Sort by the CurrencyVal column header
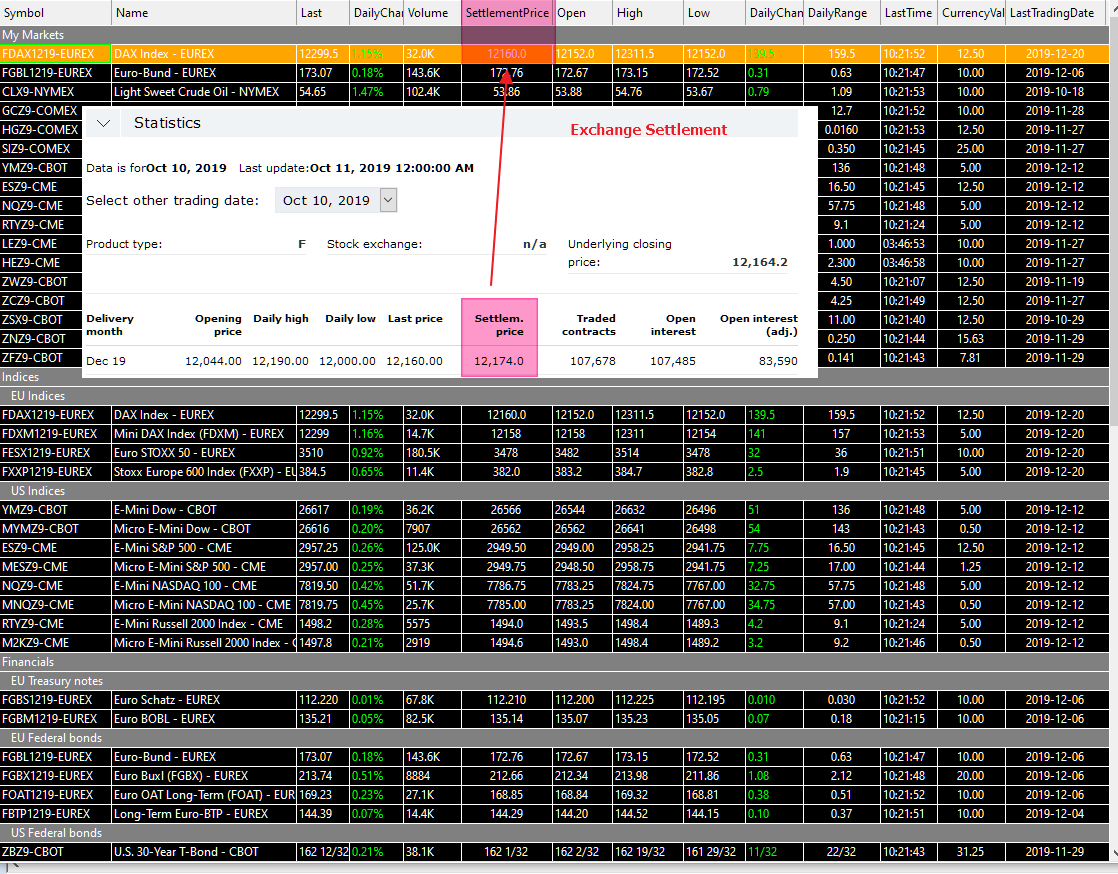The image size is (1118, 874). [972, 13]
